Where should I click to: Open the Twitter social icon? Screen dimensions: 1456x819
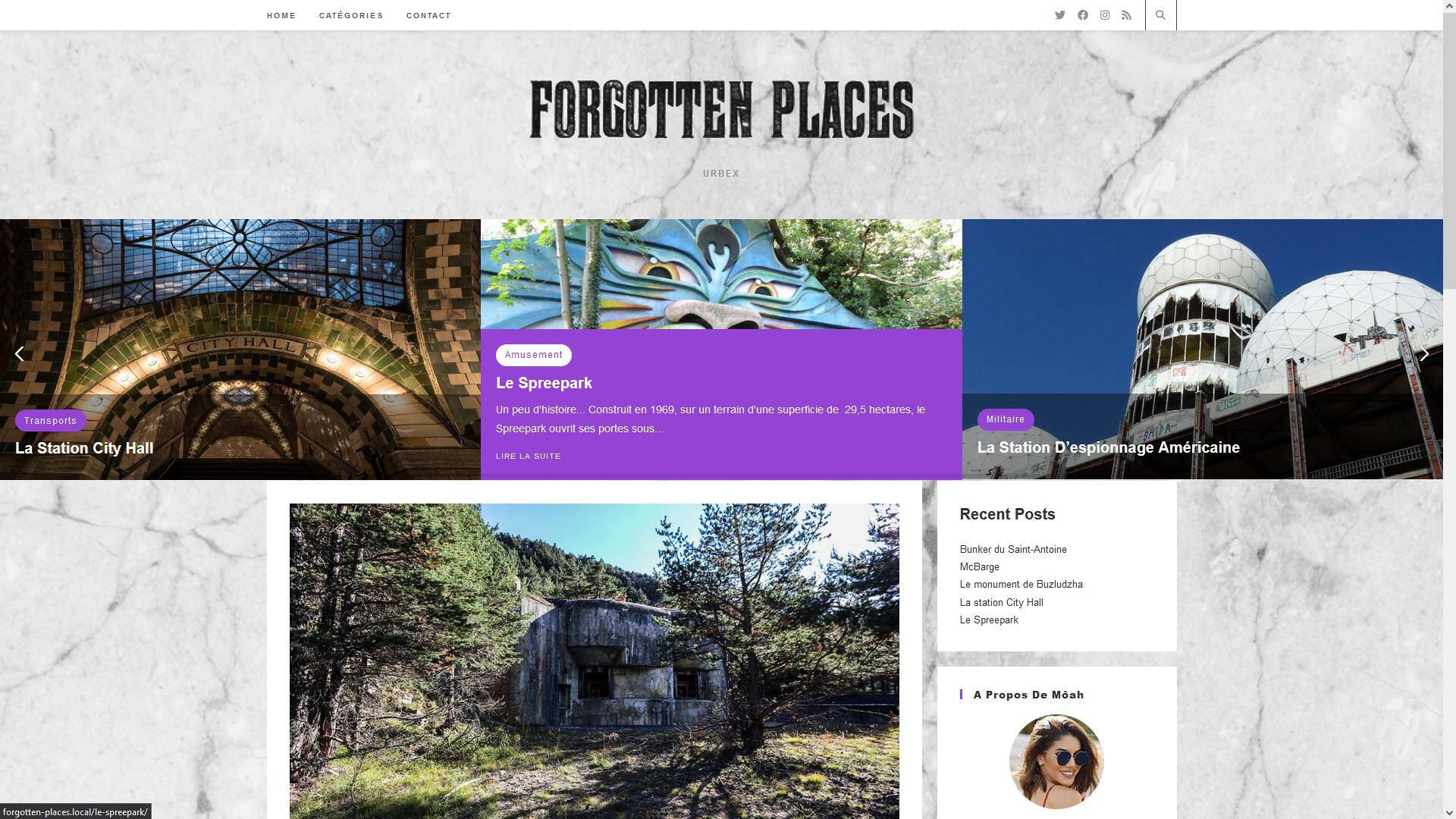pyautogui.click(x=1059, y=15)
